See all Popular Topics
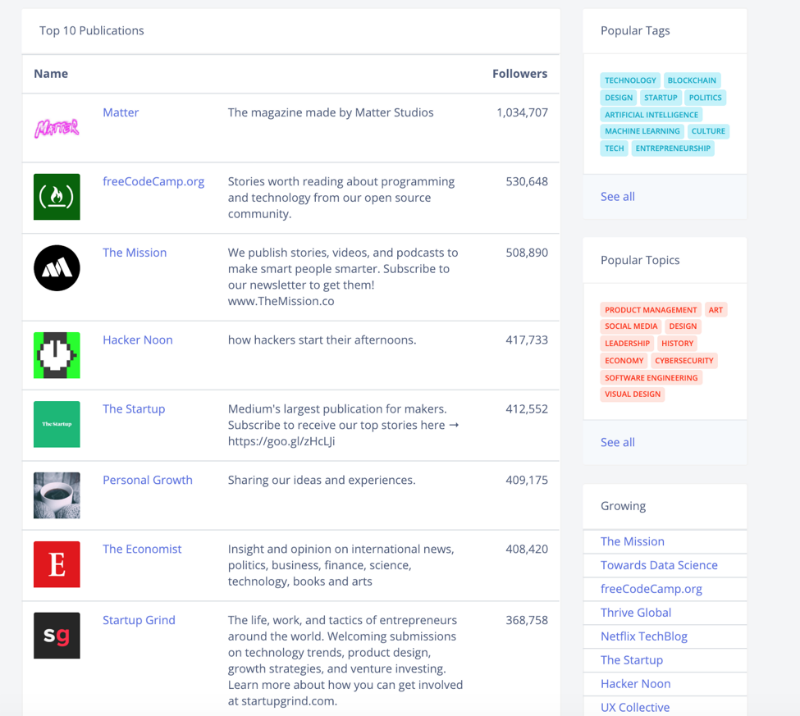800x716 pixels. point(617,442)
